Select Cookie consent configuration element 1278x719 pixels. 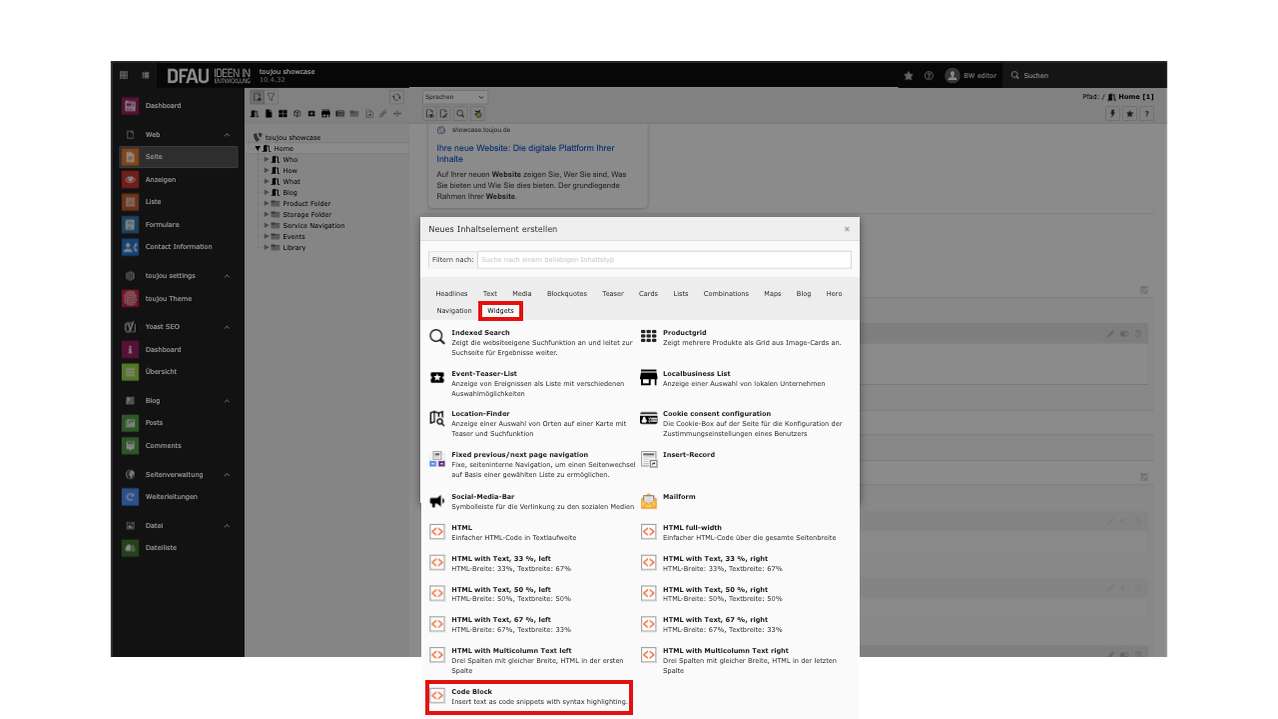tap(716, 414)
